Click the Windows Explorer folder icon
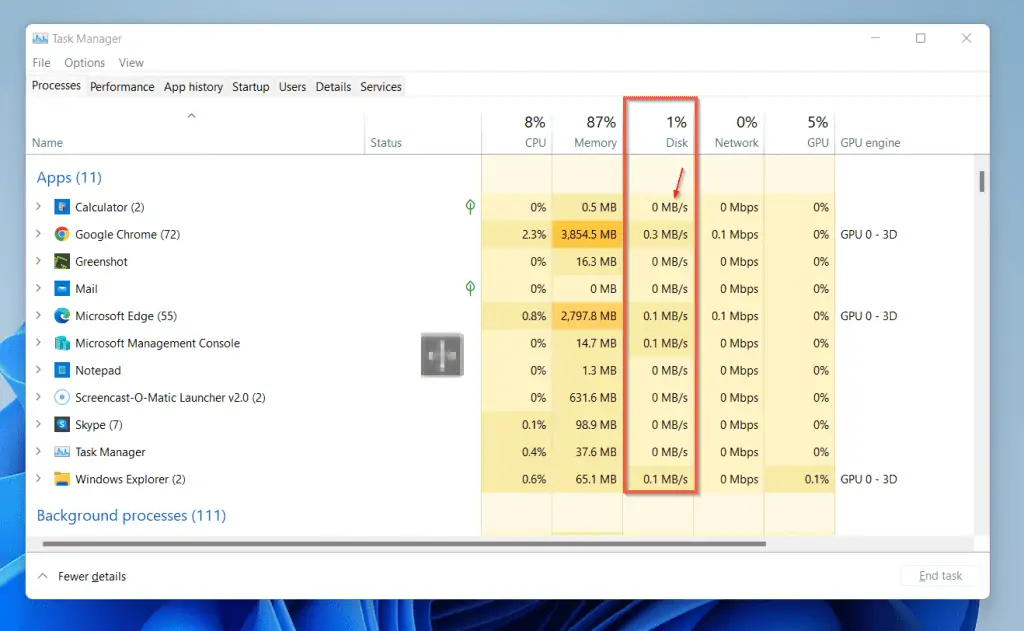Viewport: 1024px width, 631px height. tap(61, 479)
